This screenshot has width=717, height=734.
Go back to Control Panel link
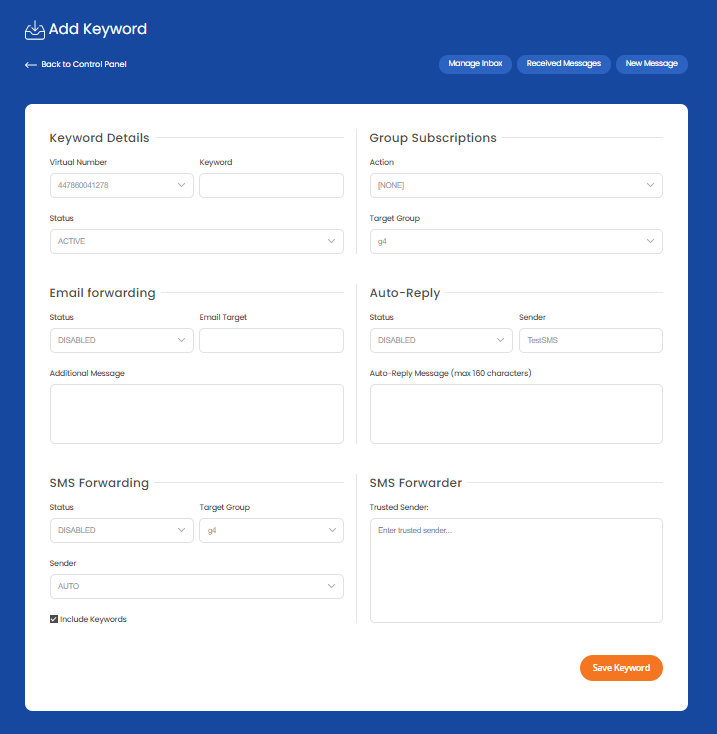84,65
